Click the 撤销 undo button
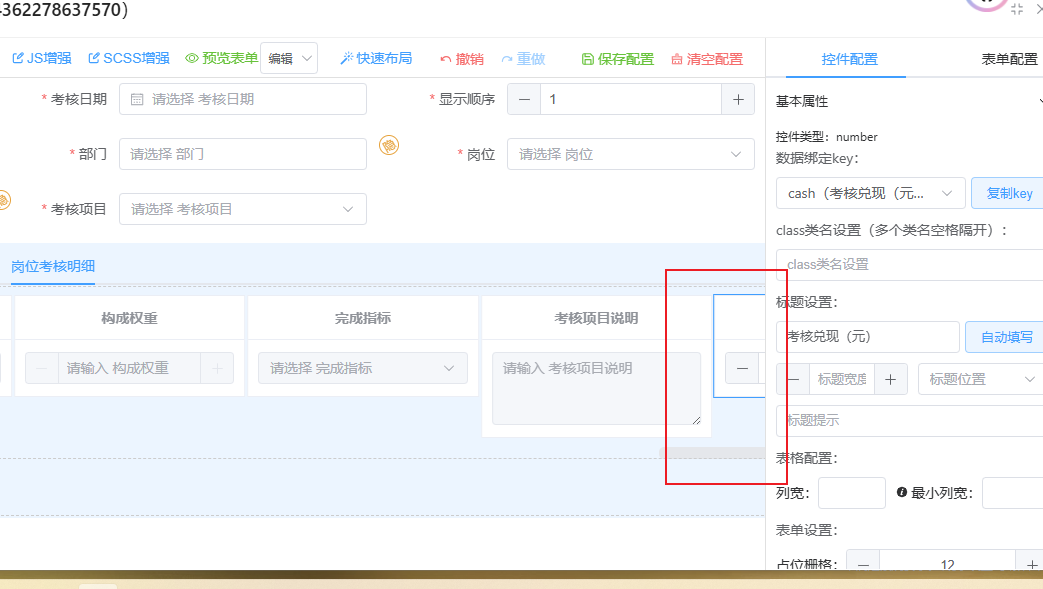The width and height of the screenshot is (1043, 589). pyautogui.click(x=461, y=59)
